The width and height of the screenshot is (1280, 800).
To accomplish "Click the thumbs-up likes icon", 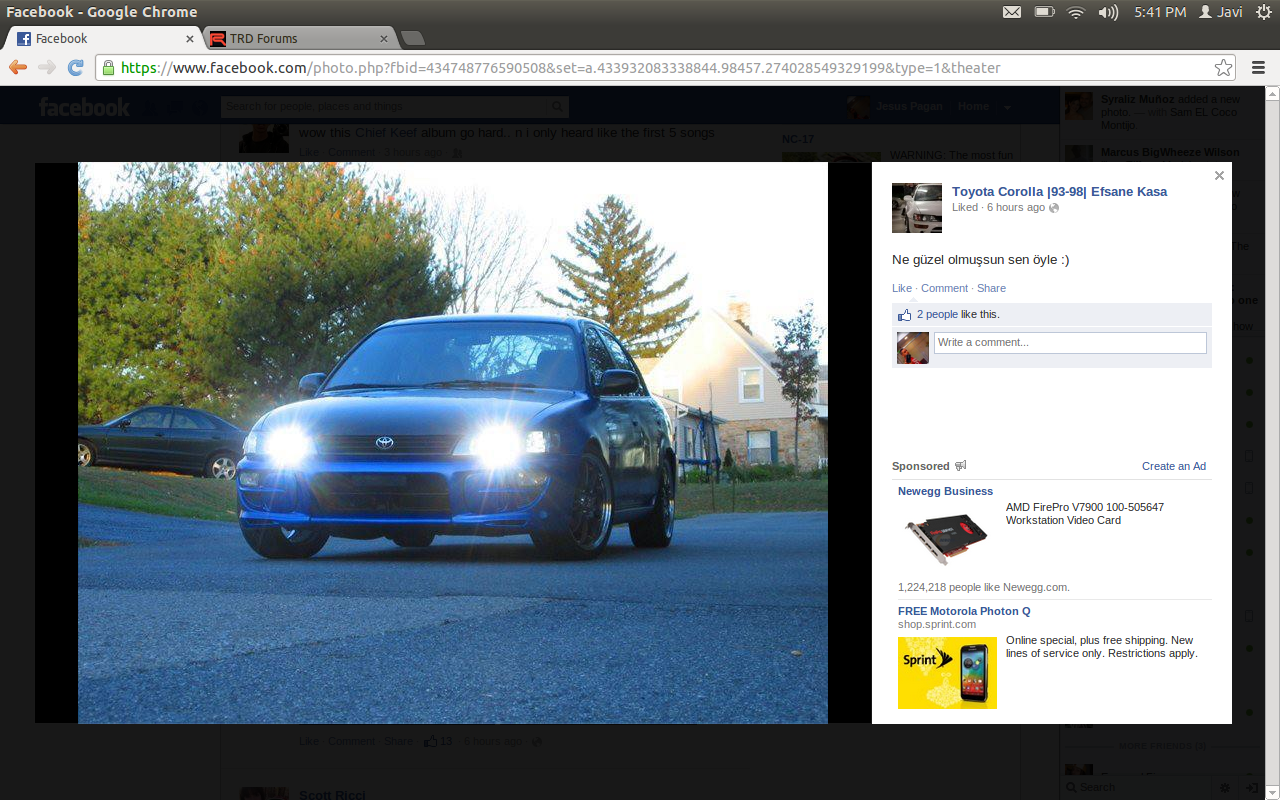I will coord(905,315).
